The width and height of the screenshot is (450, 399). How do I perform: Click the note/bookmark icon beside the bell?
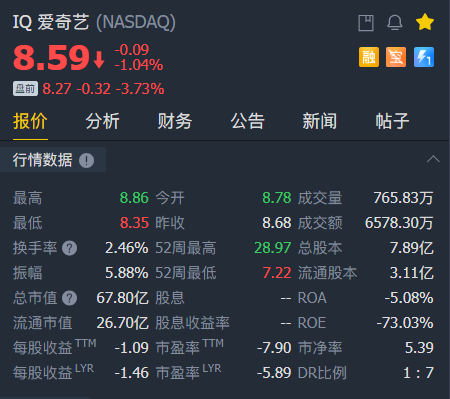tap(366, 23)
